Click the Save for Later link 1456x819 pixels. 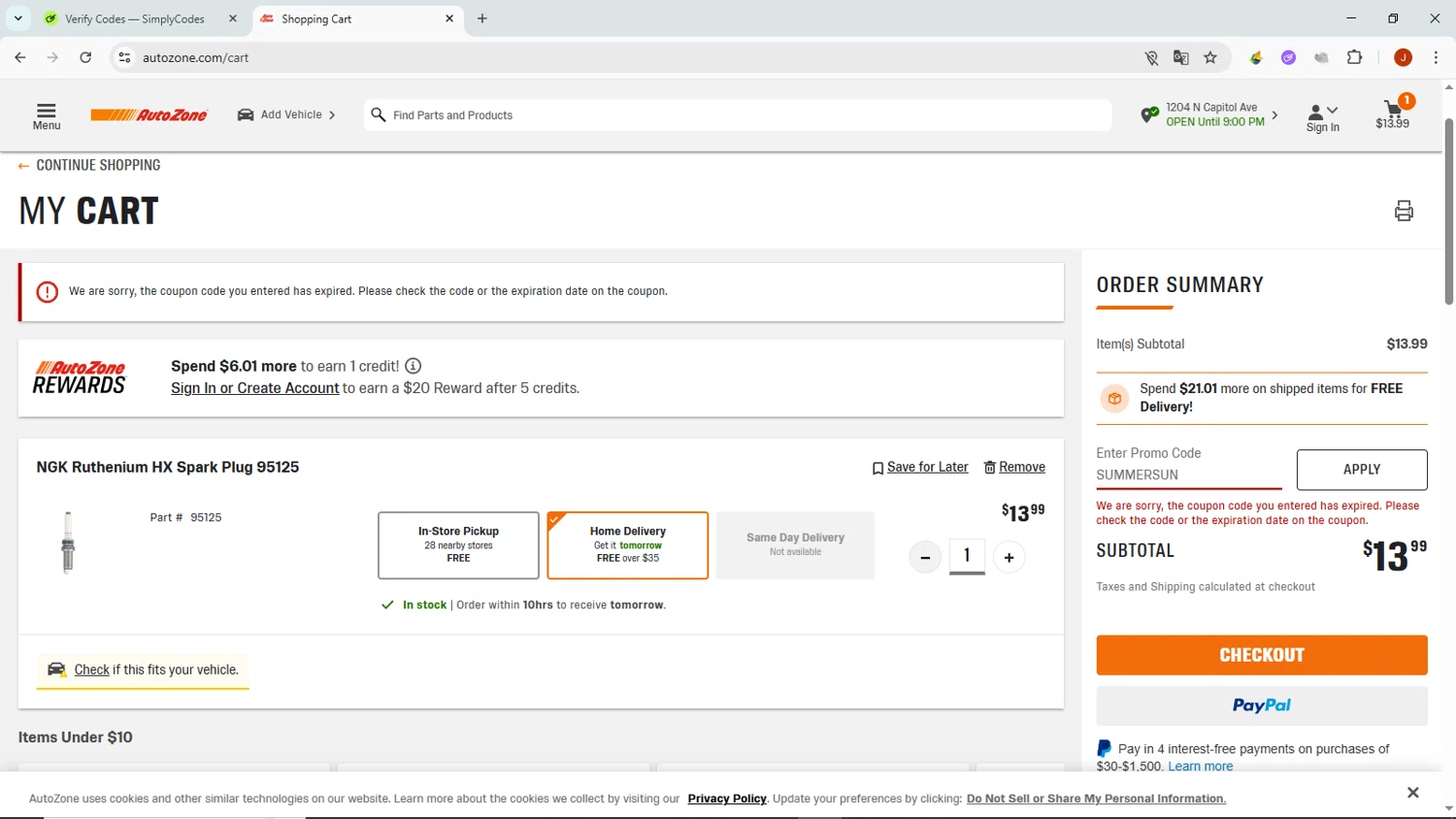tap(928, 467)
